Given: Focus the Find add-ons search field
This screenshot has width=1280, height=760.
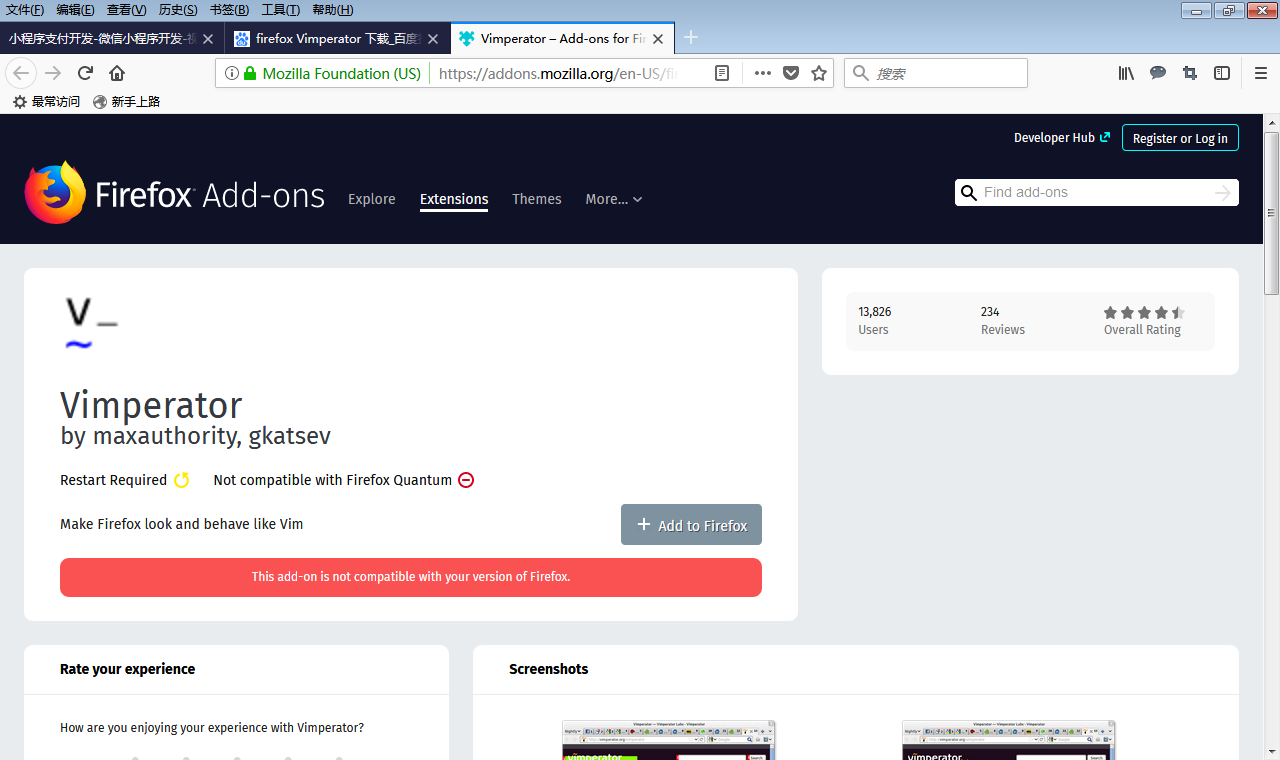Looking at the screenshot, I should 1095,193.
